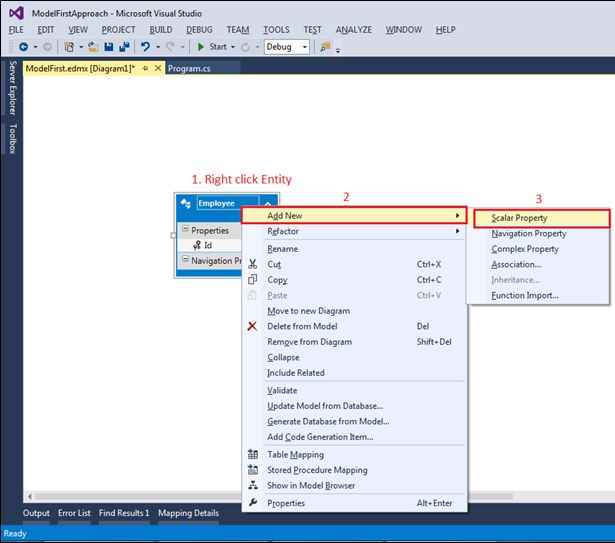The height and width of the screenshot is (543, 615).
Task: Click the Navigate Forward toolbar icon
Action: tap(47, 47)
